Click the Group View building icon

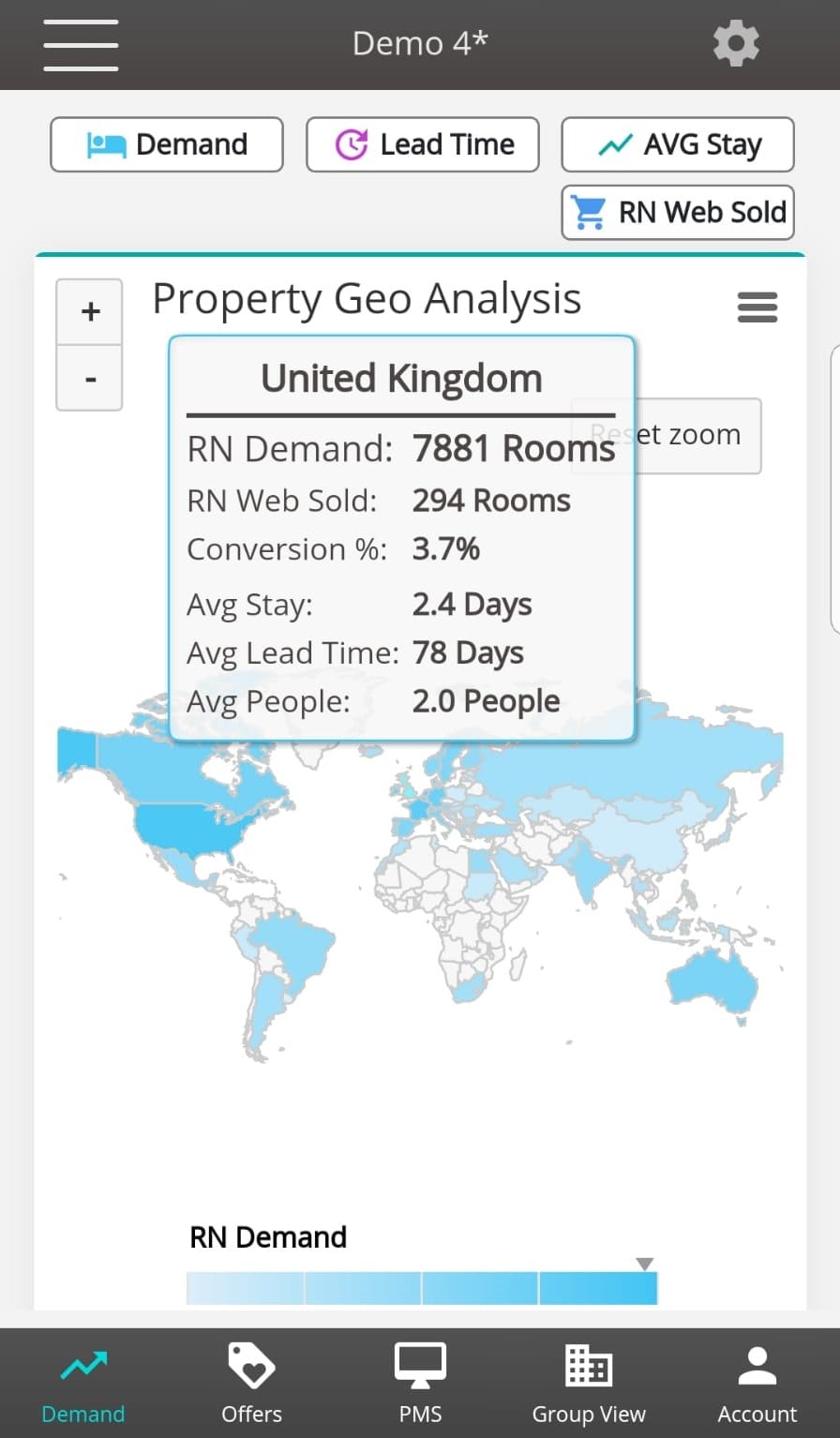tap(588, 1365)
